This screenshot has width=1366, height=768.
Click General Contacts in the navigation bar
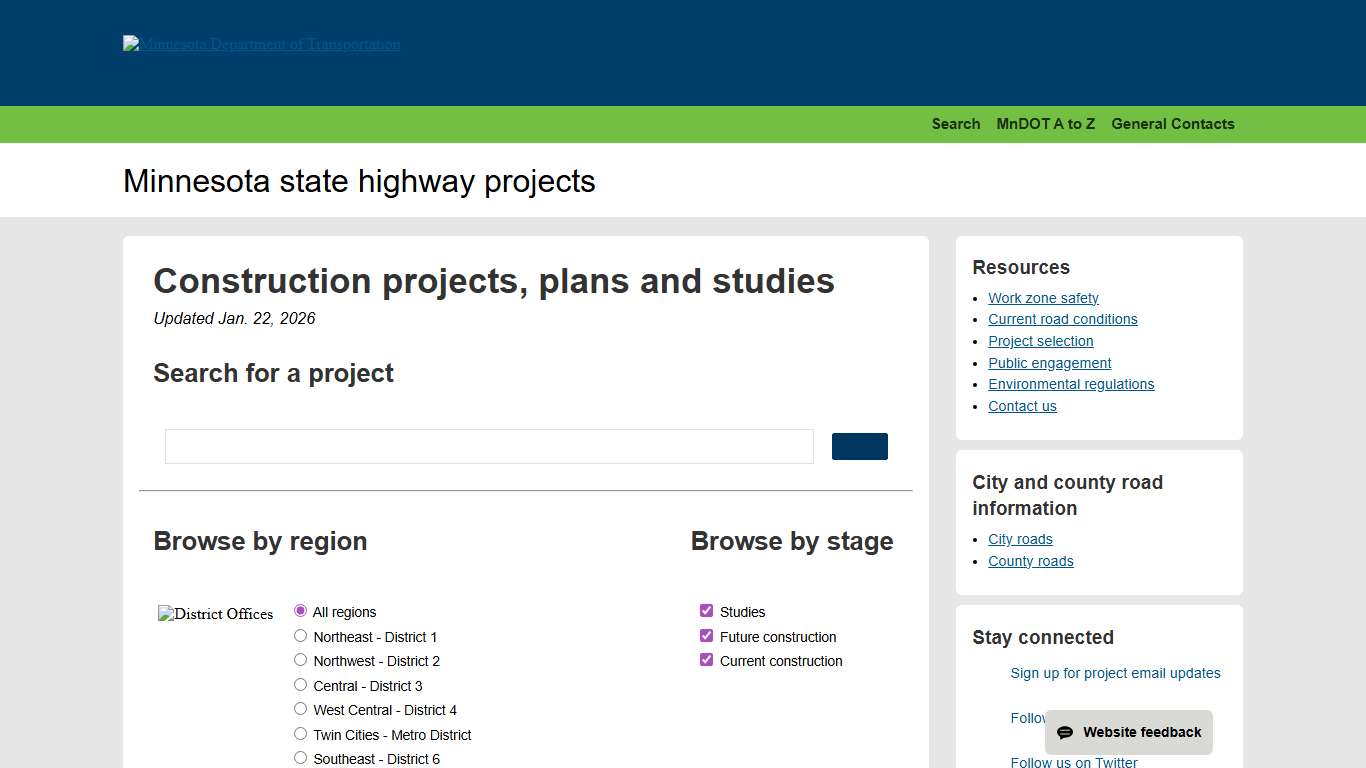click(x=1172, y=124)
